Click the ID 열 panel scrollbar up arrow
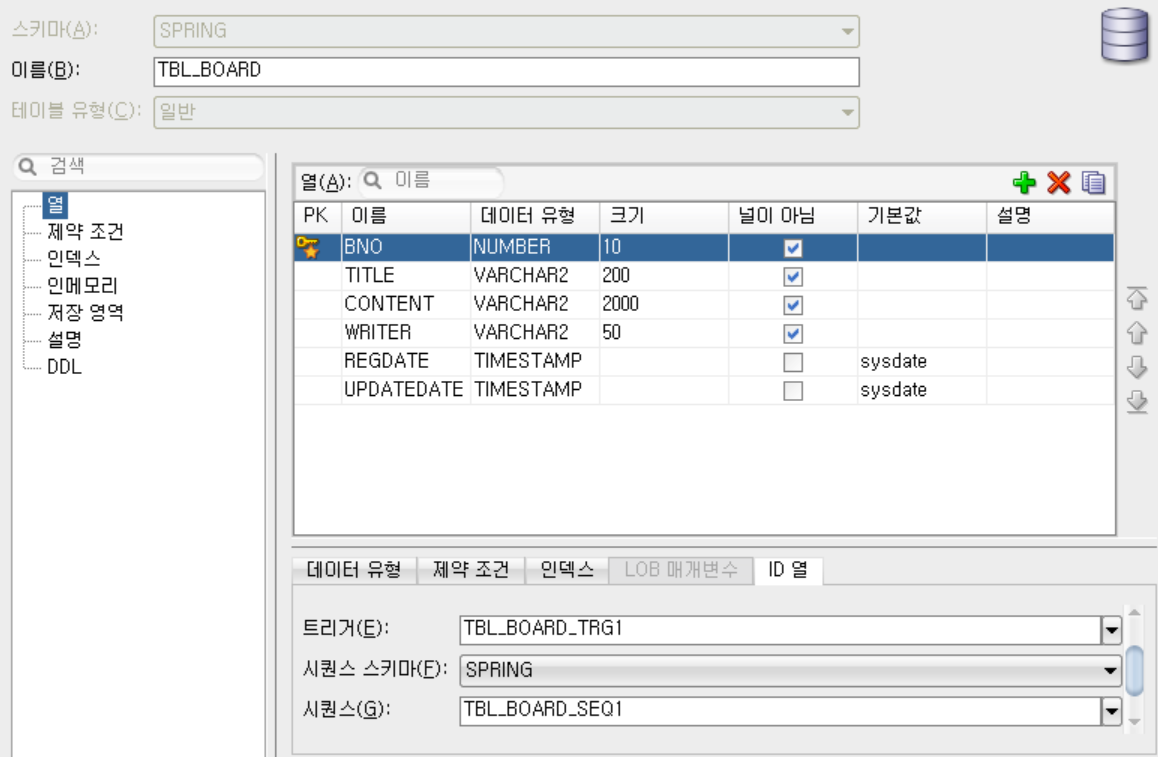Screen dimensions: 1158x757 [1134, 614]
